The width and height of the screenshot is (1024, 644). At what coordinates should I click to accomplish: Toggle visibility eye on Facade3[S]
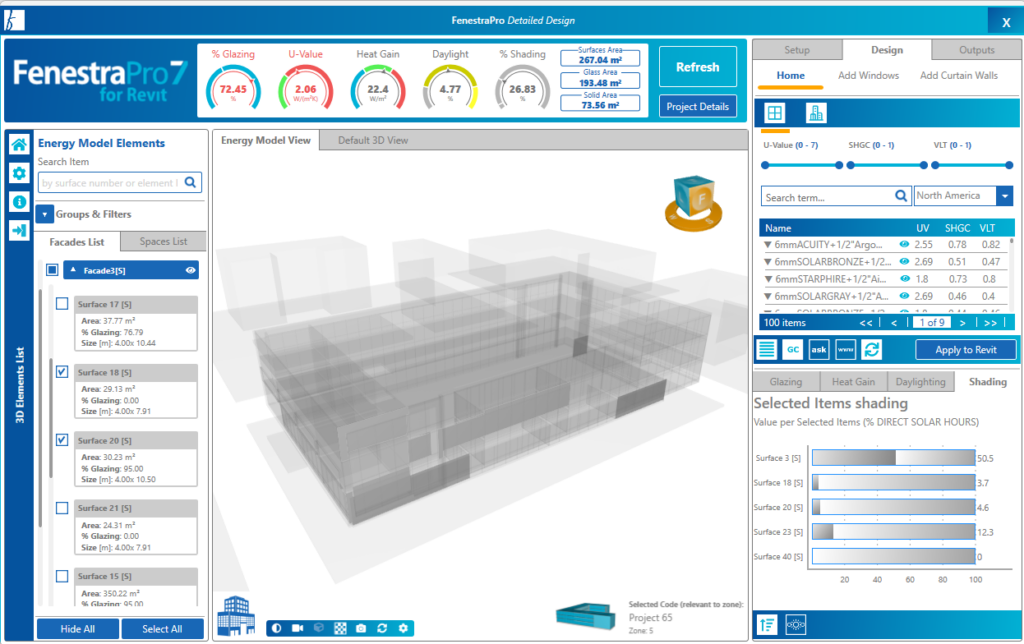pos(190,270)
